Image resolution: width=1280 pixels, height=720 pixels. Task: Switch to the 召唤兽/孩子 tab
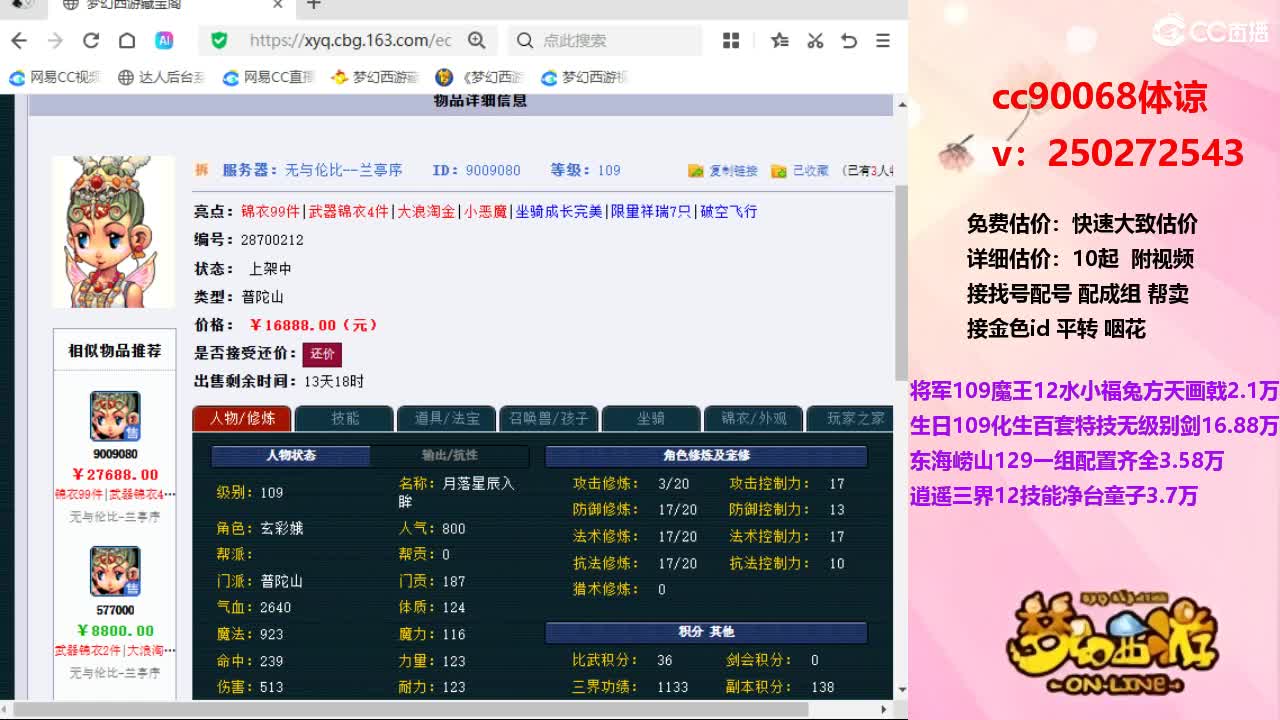[549, 418]
